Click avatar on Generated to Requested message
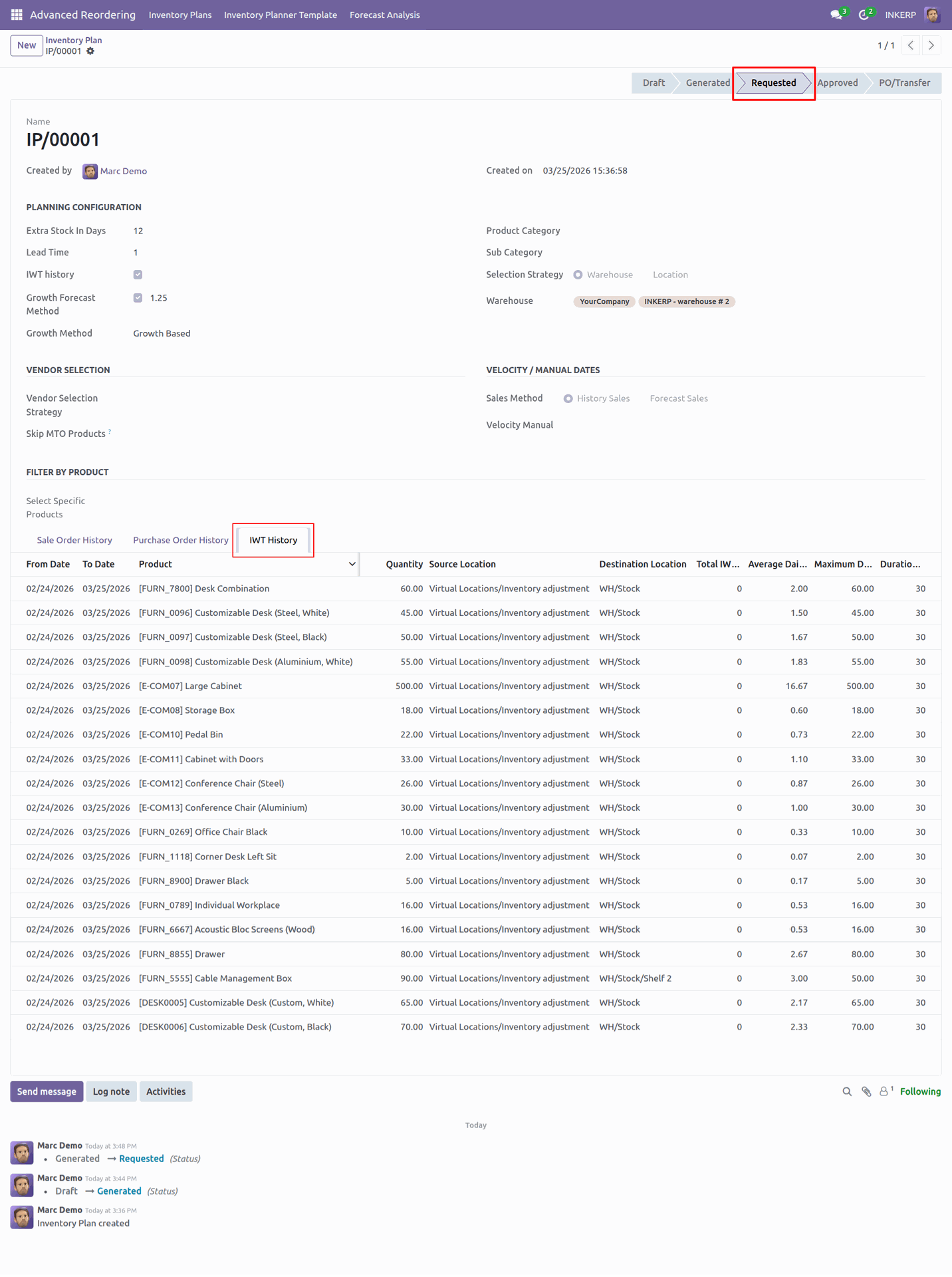The image size is (952, 1277). pyautogui.click(x=22, y=1153)
